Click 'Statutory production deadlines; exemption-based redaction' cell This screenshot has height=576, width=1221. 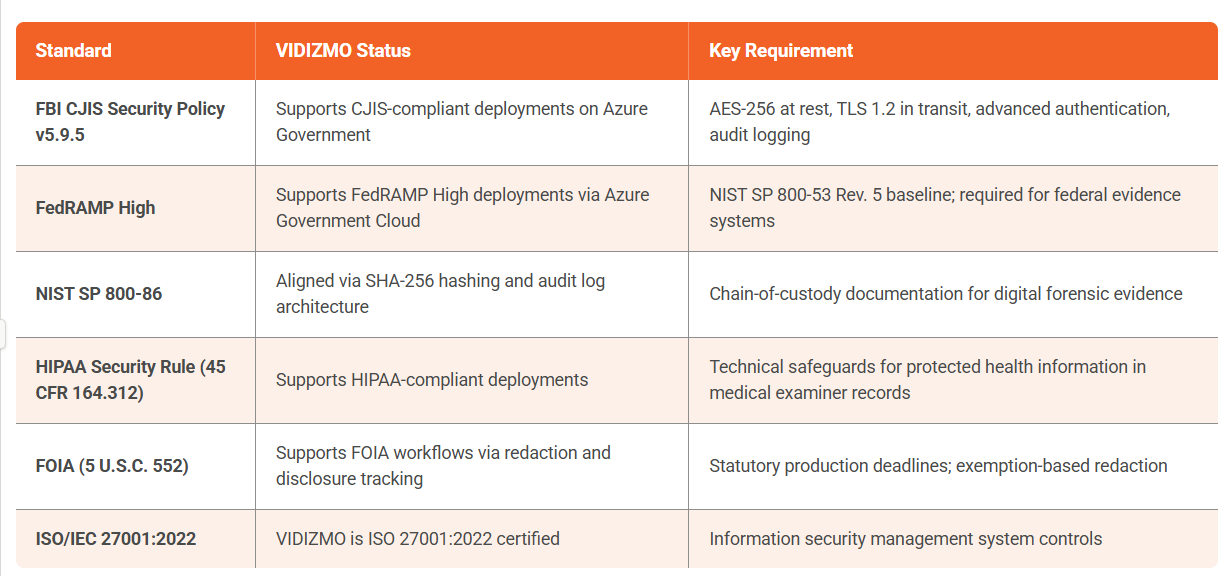tap(953, 466)
